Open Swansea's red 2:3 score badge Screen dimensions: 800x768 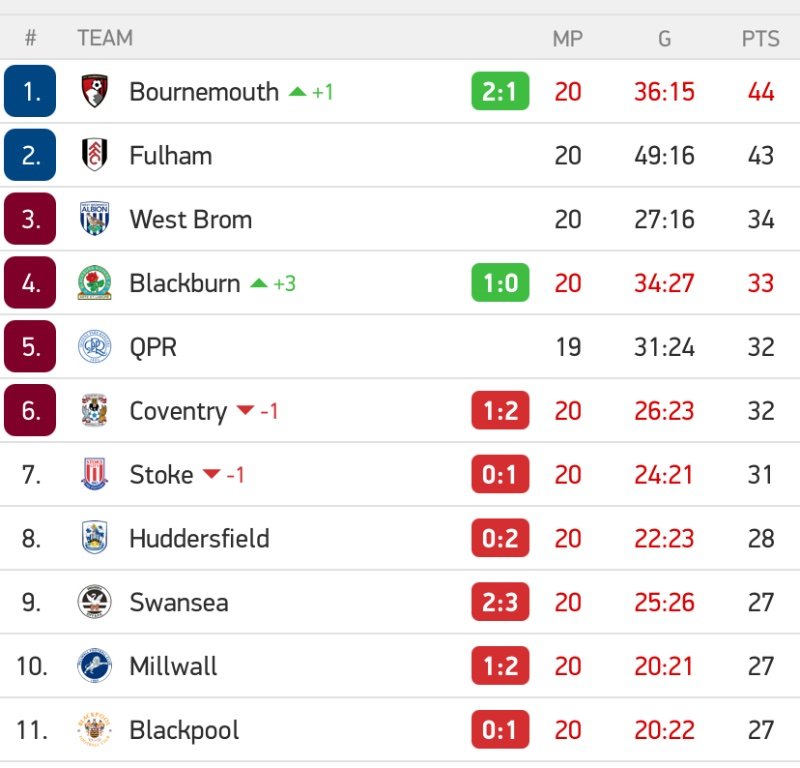click(x=500, y=602)
